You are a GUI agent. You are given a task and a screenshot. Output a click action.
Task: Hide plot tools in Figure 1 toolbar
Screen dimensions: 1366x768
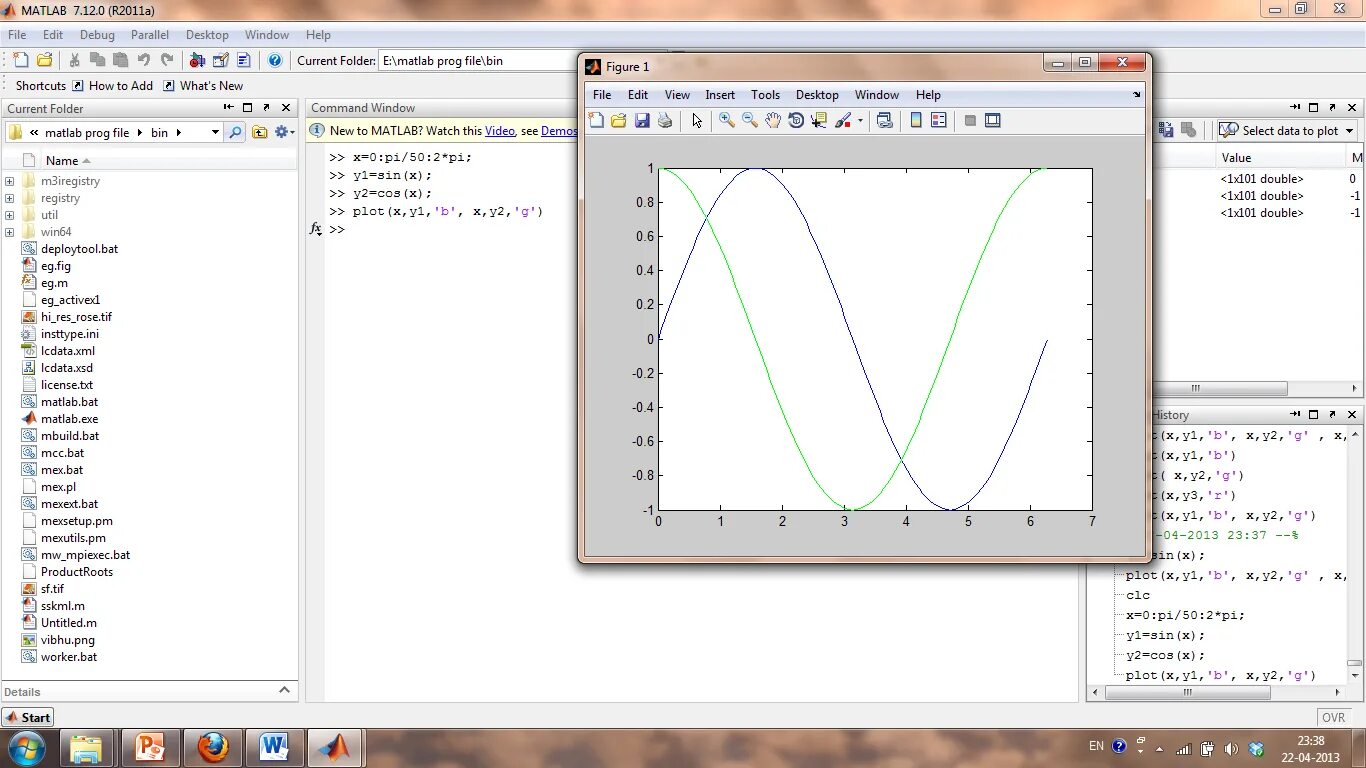[x=970, y=120]
